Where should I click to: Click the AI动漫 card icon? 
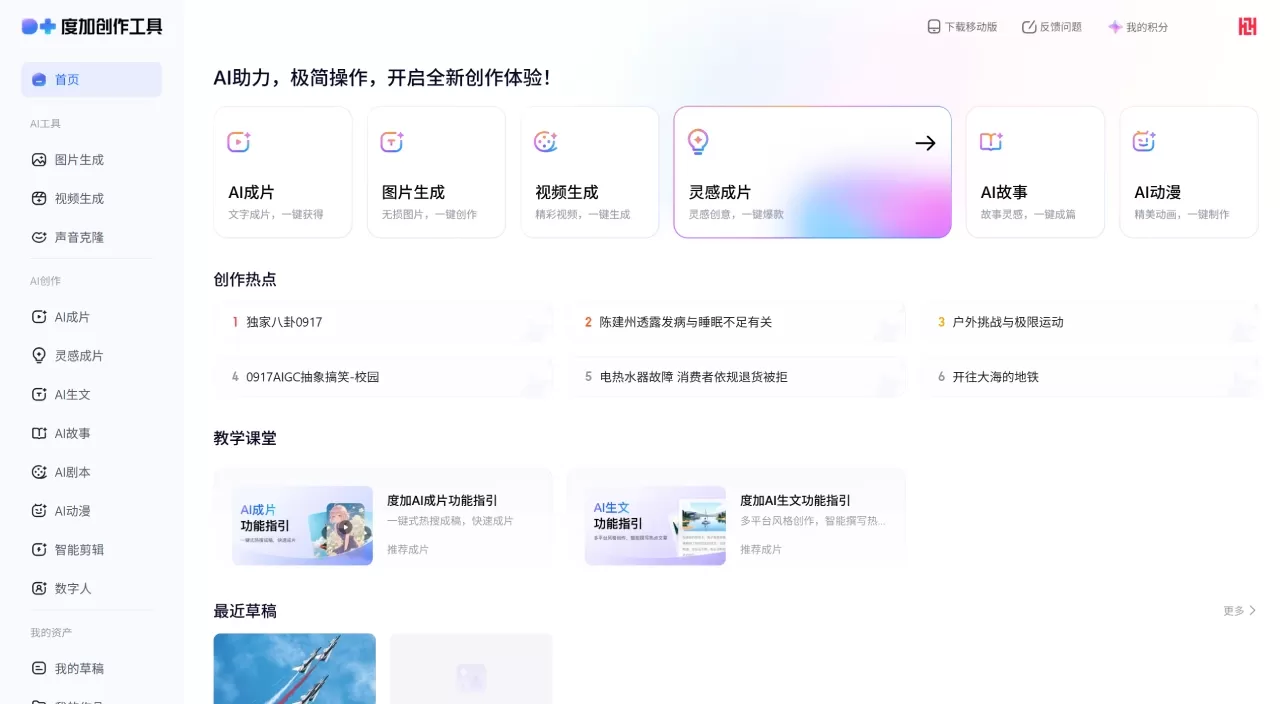[x=1144, y=142]
